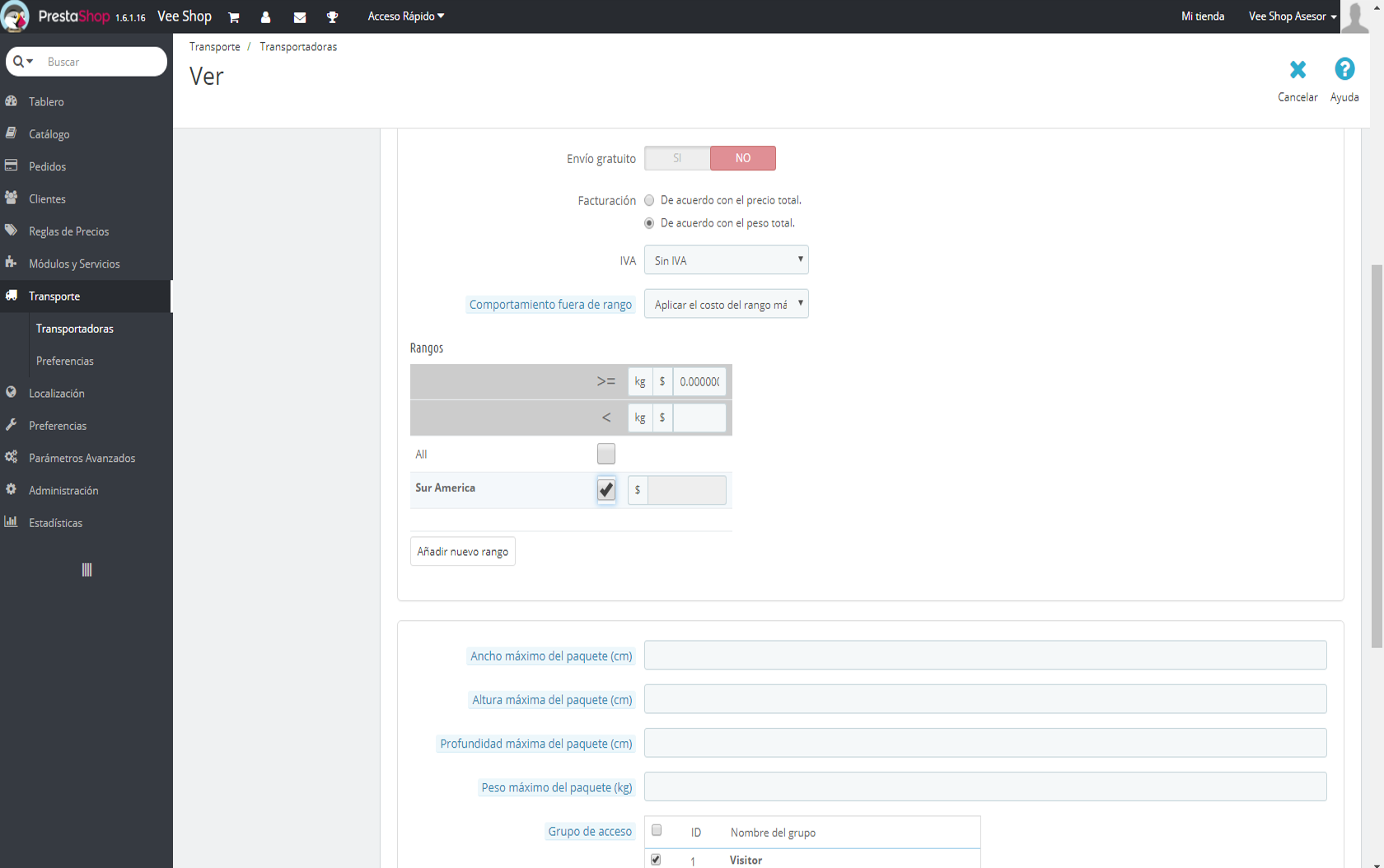Click the Cancelar X icon
Screen dimensions: 1384x868
click(x=1297, y=70)
